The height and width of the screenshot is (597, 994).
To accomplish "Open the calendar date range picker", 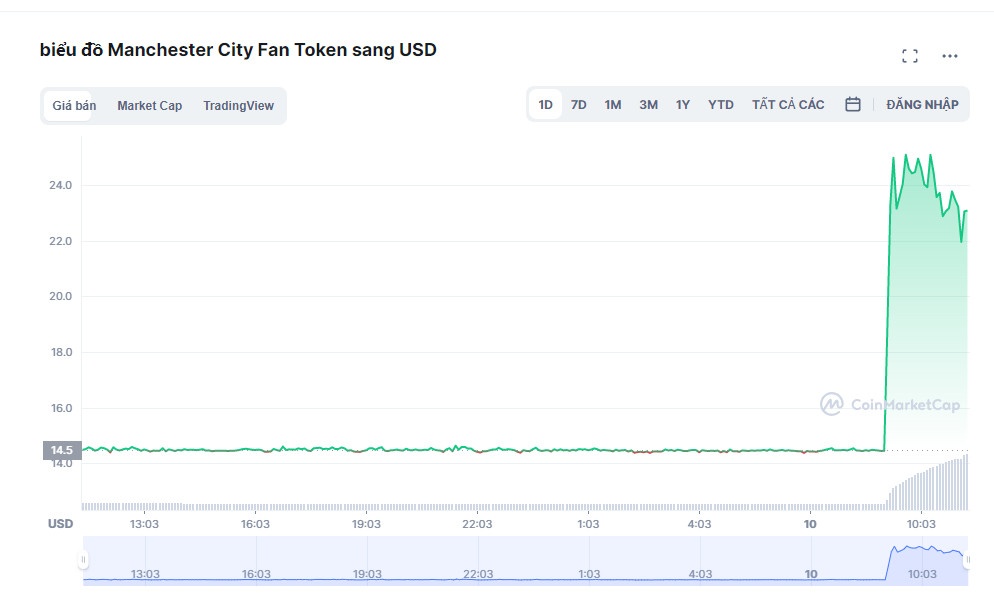I will tap(852, 104).
